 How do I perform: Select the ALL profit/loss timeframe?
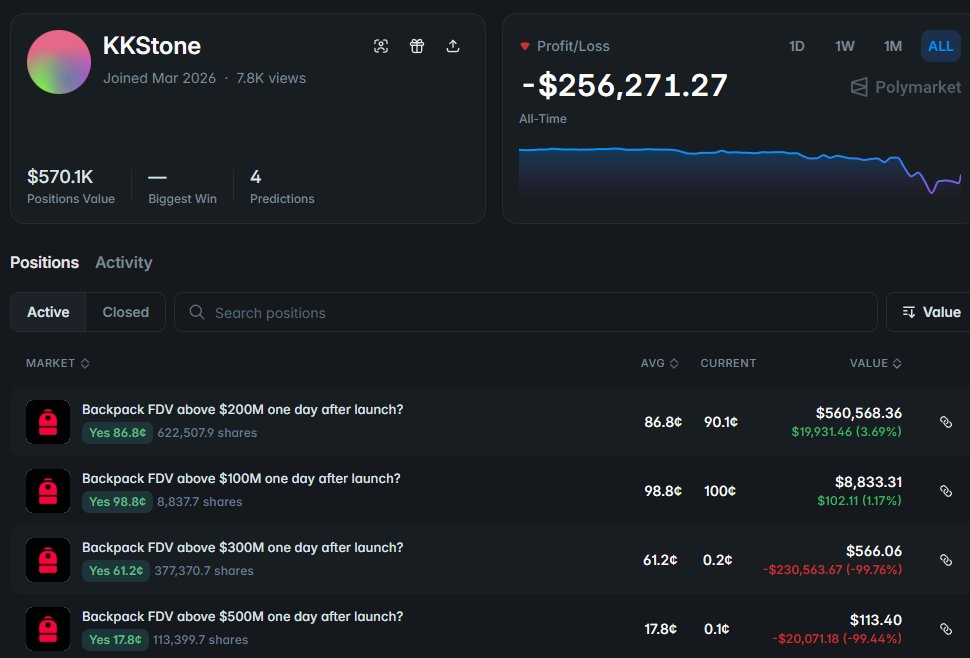(940, 46)
